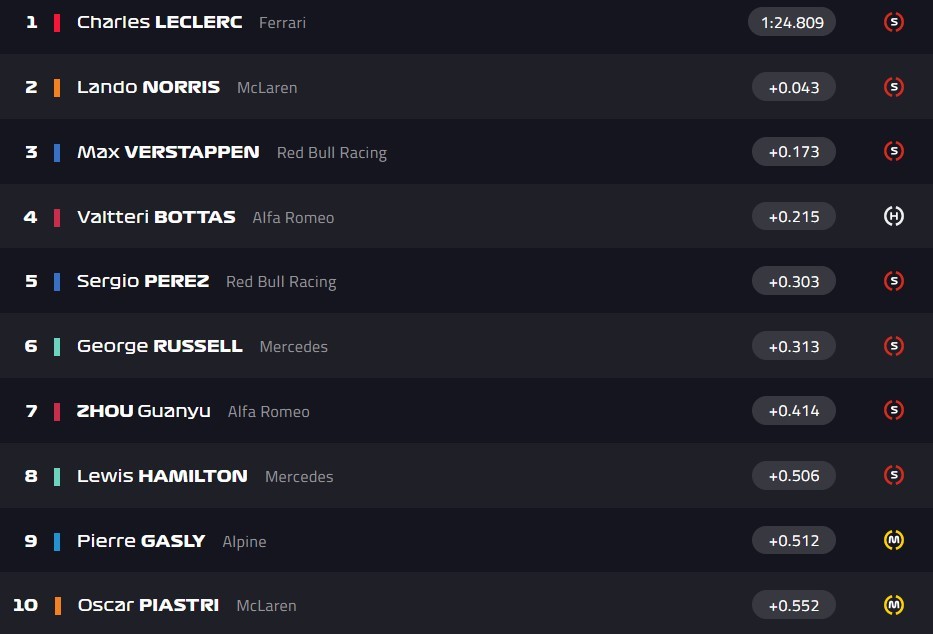Image resolution: width=933 pixels, height=634 pixels.
Task: Click Gasly's yellow medium tyre icon
Action: click(x=894, y=541)
